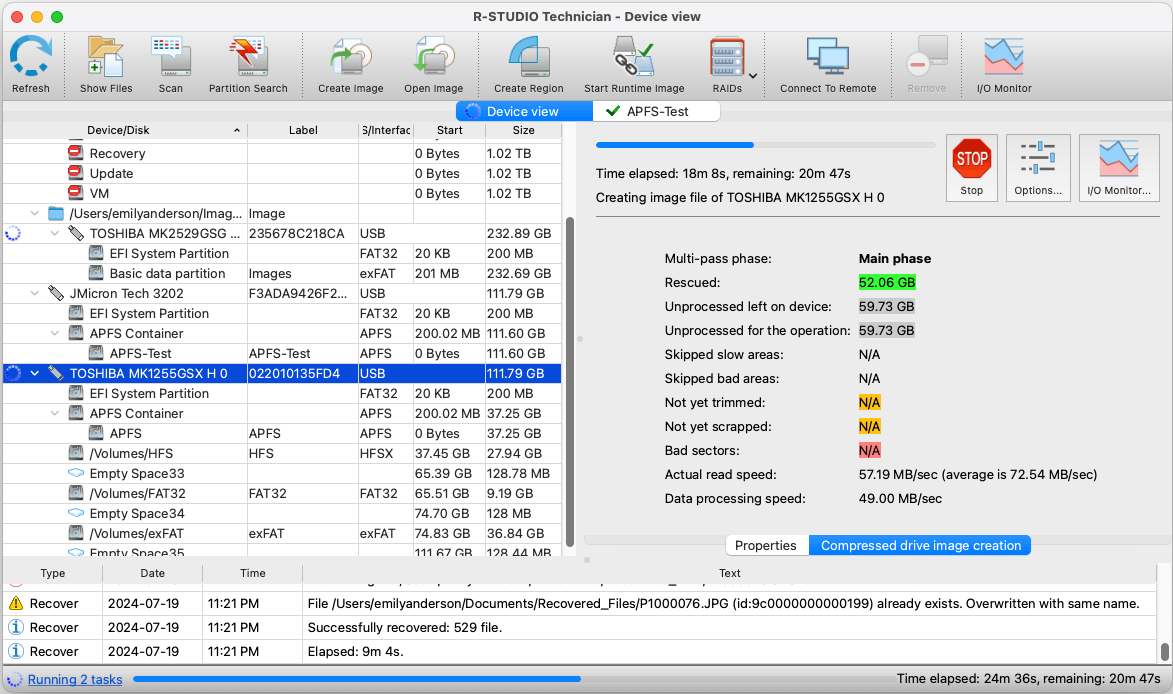Click the APFS-Test volume icon
Image resolution: width=1173 pixels, height=694 pixels.
(x=96, y=353)
